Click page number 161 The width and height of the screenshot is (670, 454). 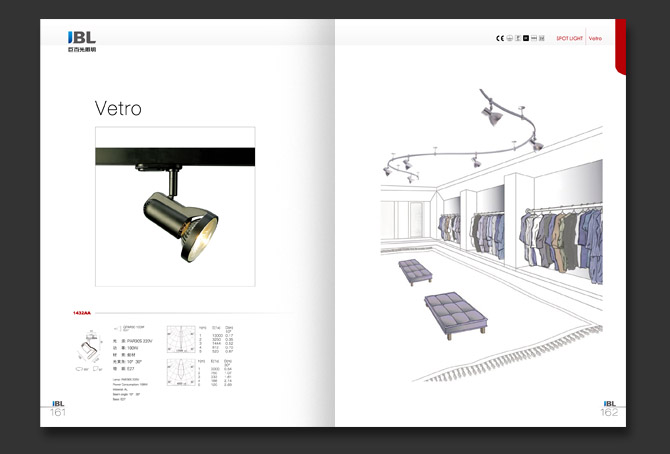[58, 412]
